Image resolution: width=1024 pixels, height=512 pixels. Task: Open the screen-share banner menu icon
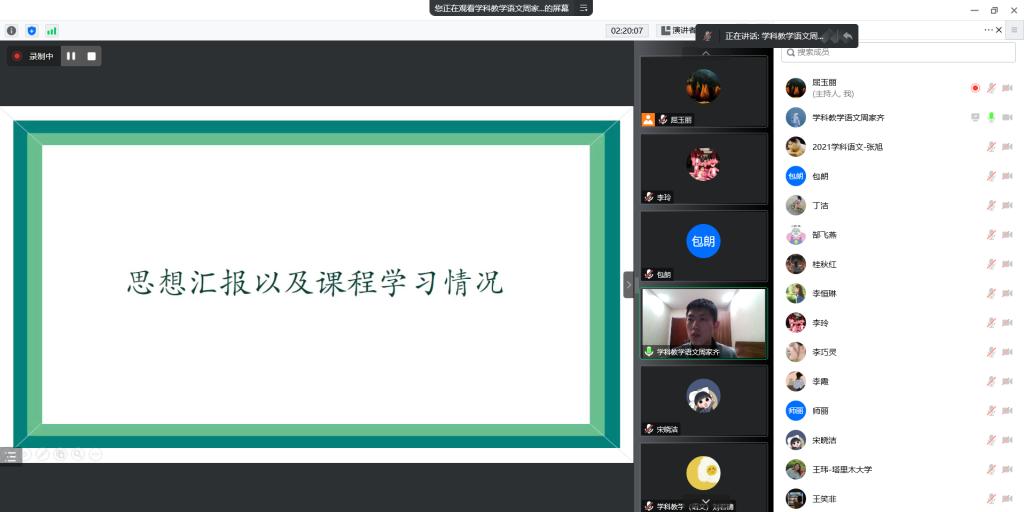pyautogui.click(x=583, y=8)
